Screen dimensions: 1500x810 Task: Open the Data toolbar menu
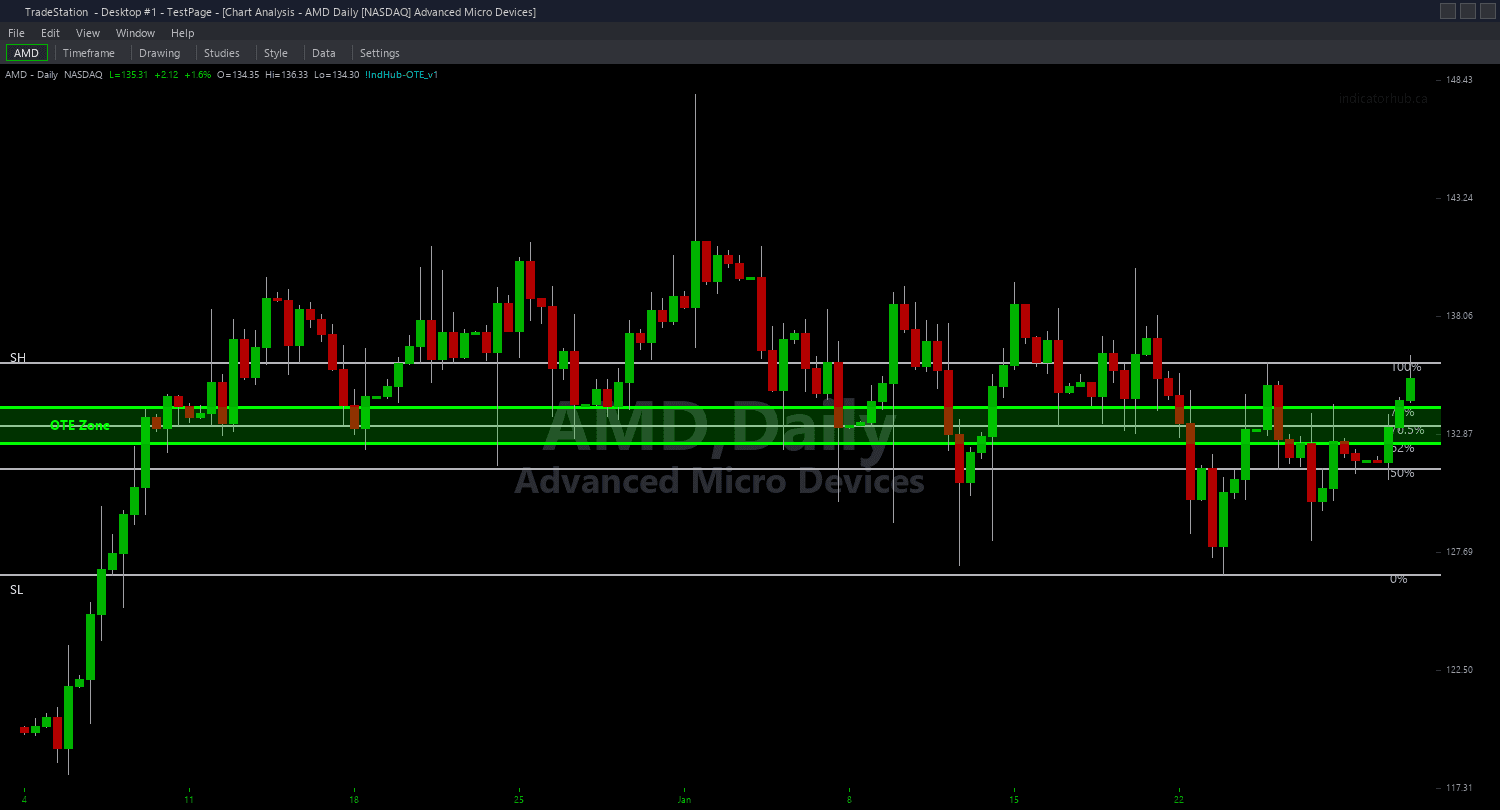(x=324, y=52)
